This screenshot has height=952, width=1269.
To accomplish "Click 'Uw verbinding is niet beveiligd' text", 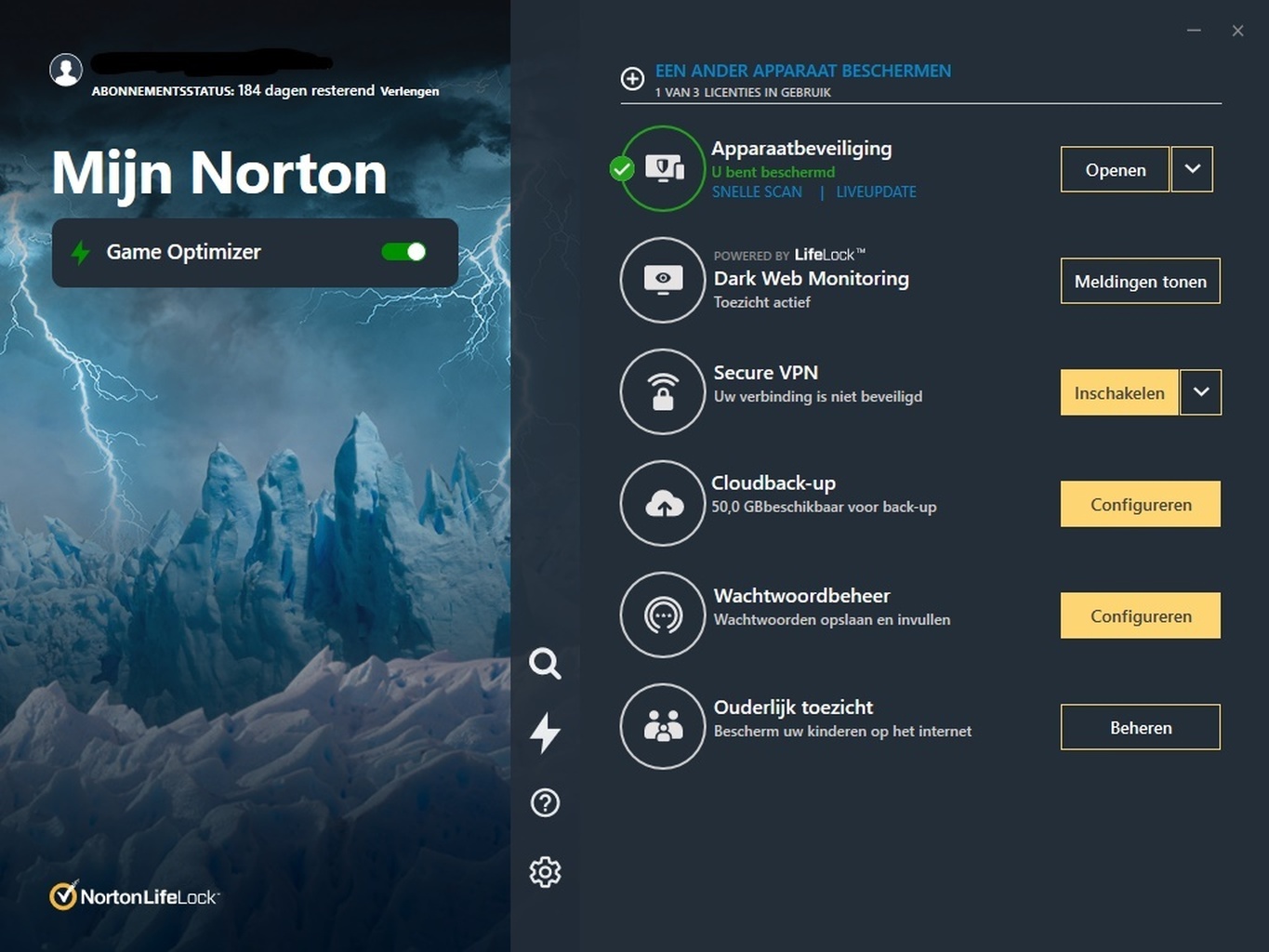I will pos(818,396).
